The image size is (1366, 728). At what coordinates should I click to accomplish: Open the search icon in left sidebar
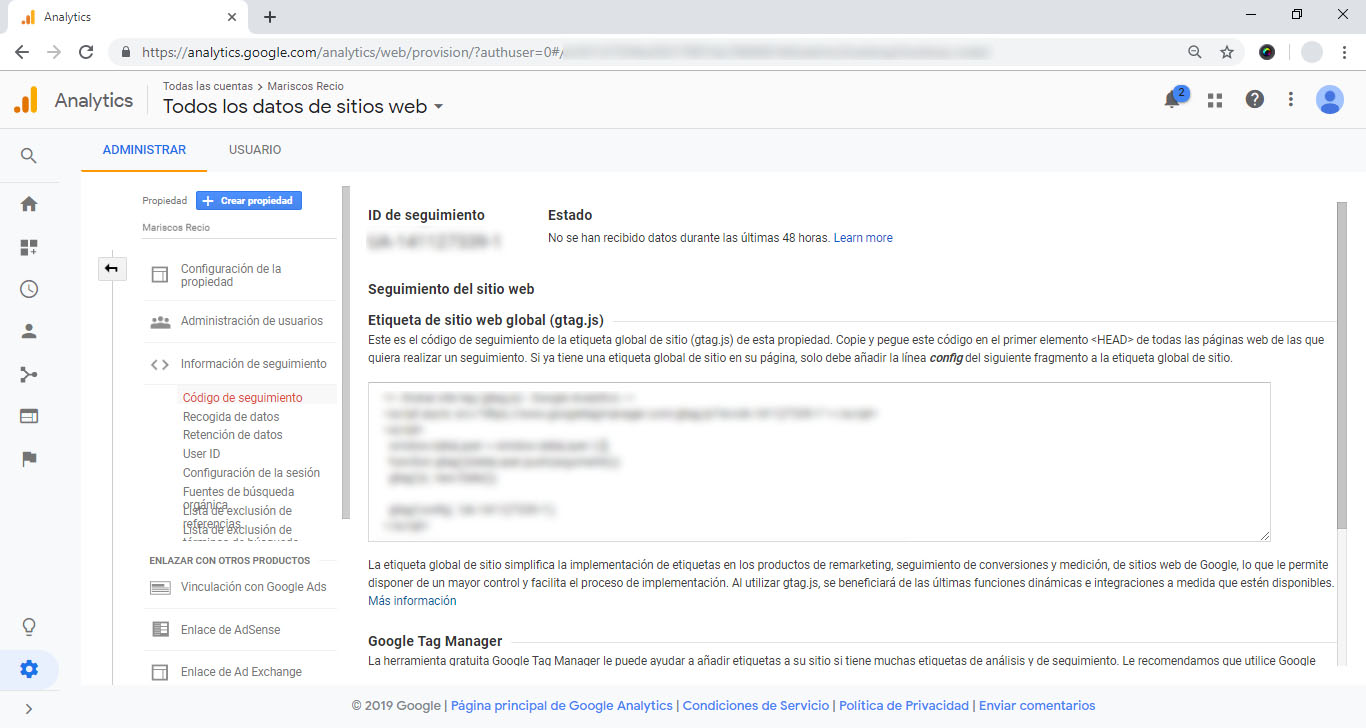tap(29, 155)
